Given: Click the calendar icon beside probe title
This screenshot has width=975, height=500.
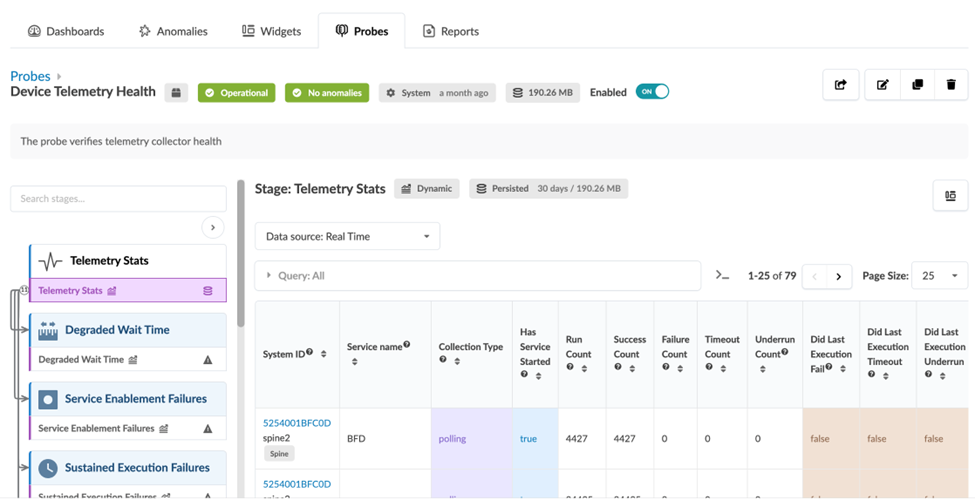Looking at the screenshot, I should point(176,93).
